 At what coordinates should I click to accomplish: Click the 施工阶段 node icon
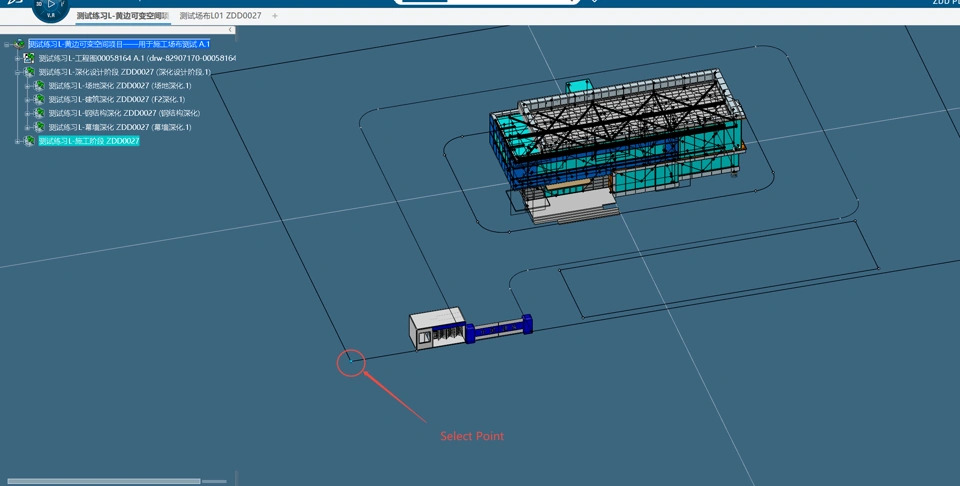(30, 141)
